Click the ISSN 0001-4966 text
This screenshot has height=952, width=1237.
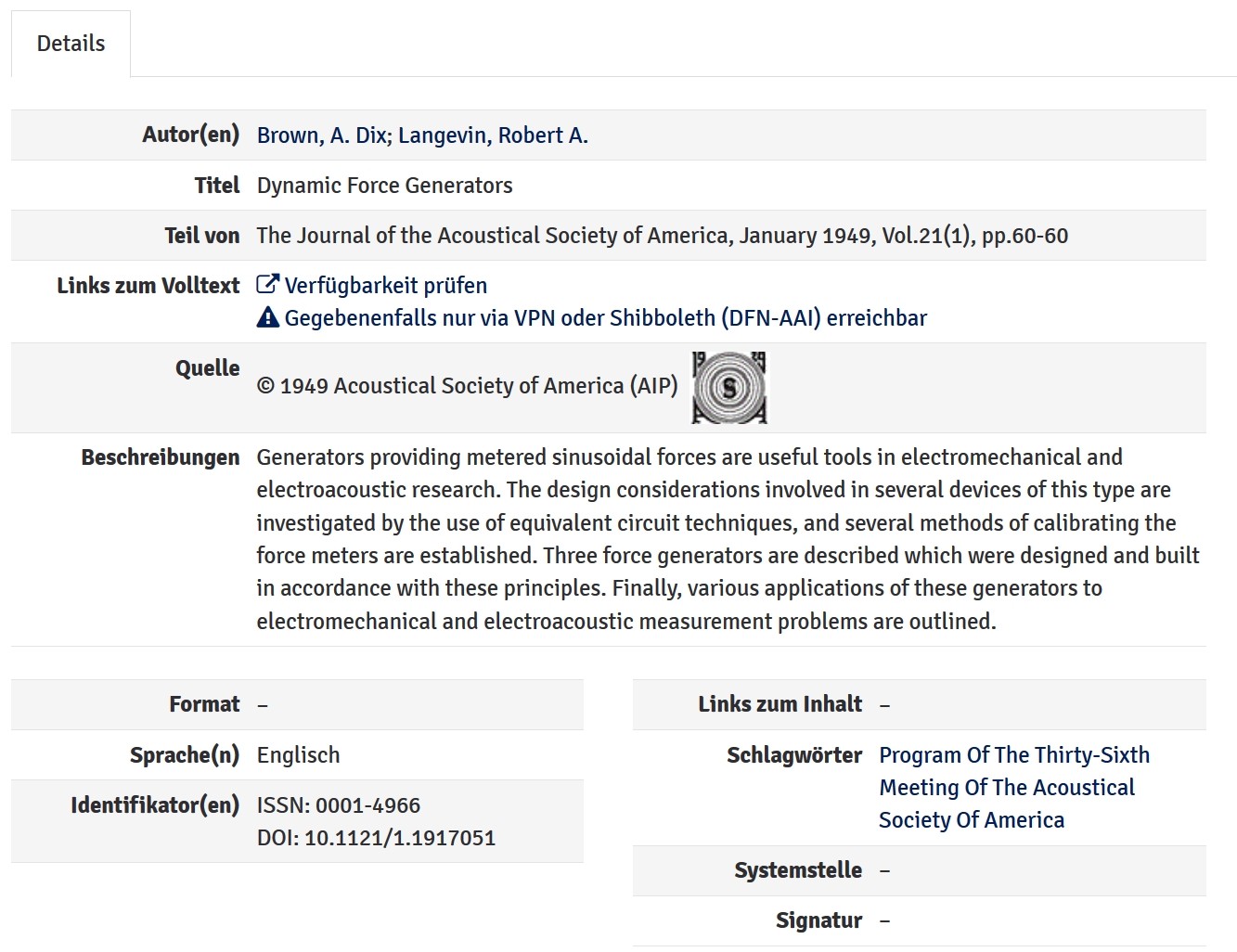point(338,805)
